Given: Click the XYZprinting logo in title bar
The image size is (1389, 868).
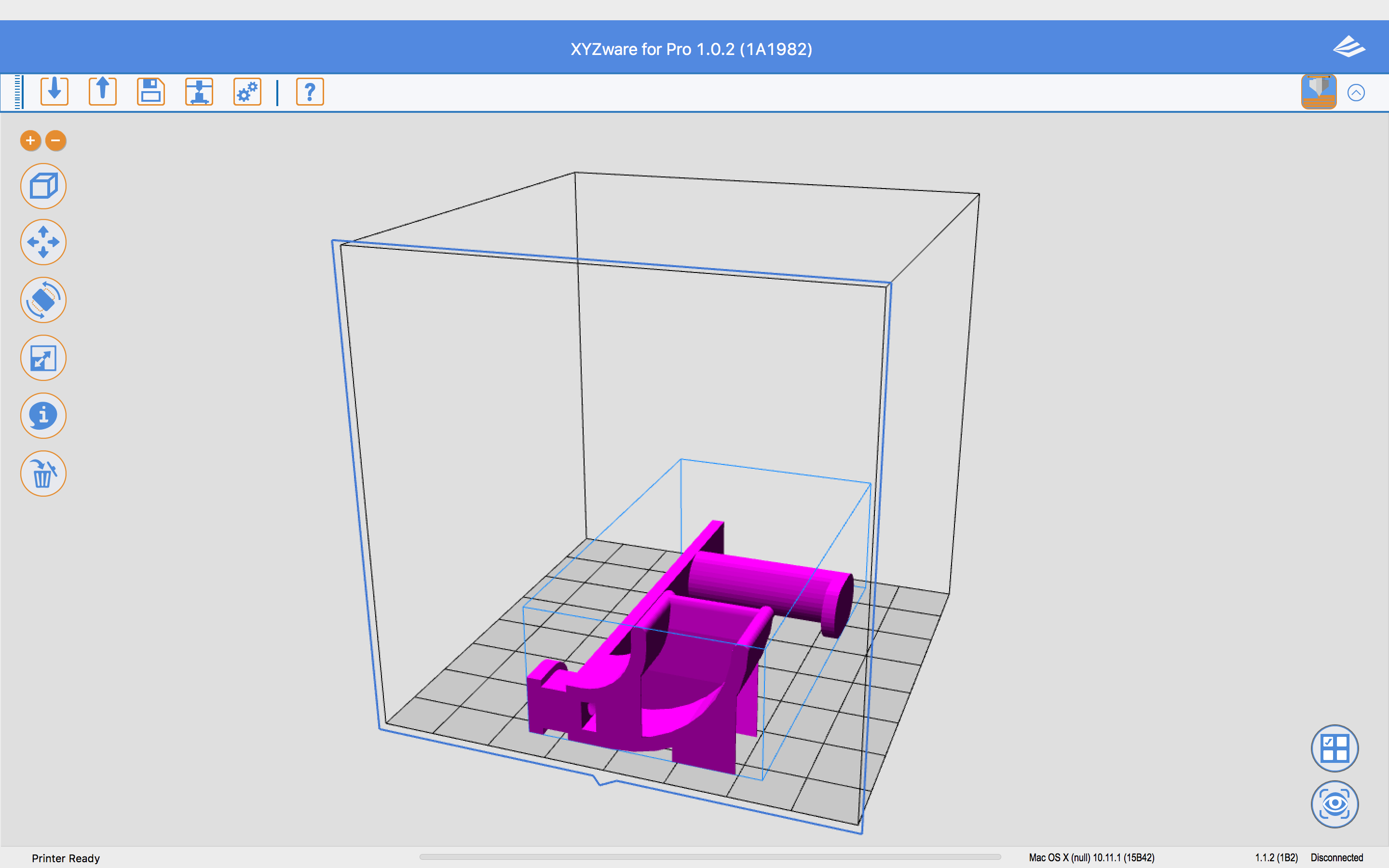Looking at the screenshot, I should [1349, 46].
